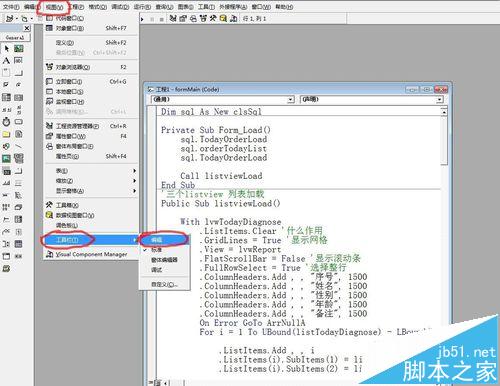Screen dimensions: 500x386
Task: Toggle the checked 标准 toolbar entry
Action: (165, 250)
